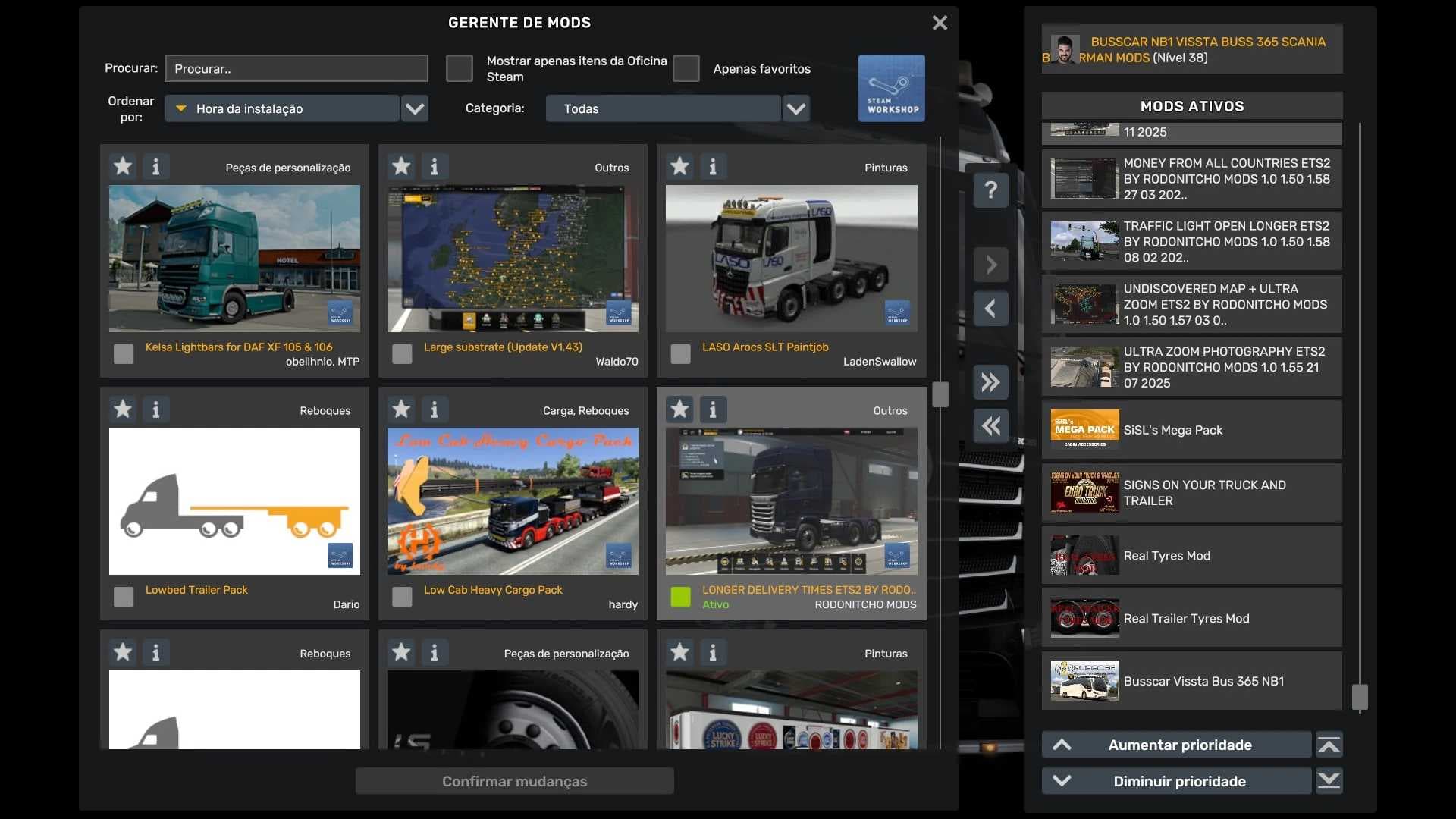
Task: Click the Lowbed Trailer Pack thumbnail
Action: [x=234, y=501]
